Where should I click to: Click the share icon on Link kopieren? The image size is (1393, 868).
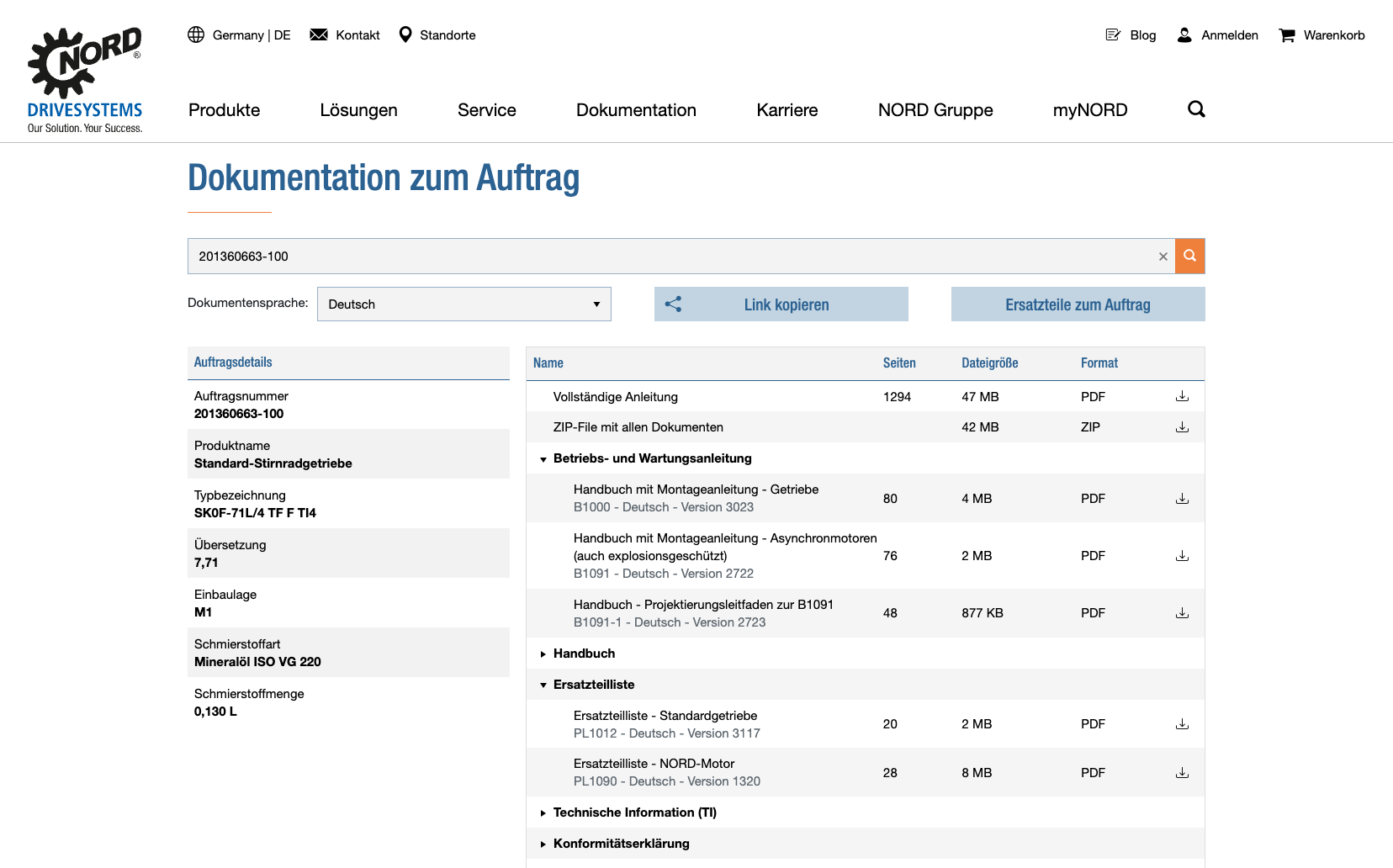click(x=673, y=304)
